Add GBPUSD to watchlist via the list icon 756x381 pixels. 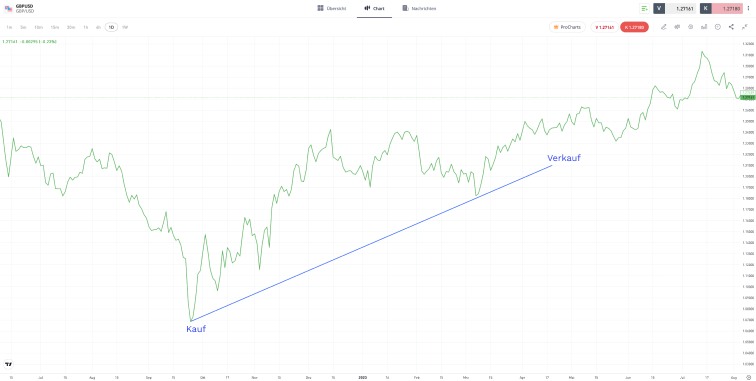click(x=644, y=8)
